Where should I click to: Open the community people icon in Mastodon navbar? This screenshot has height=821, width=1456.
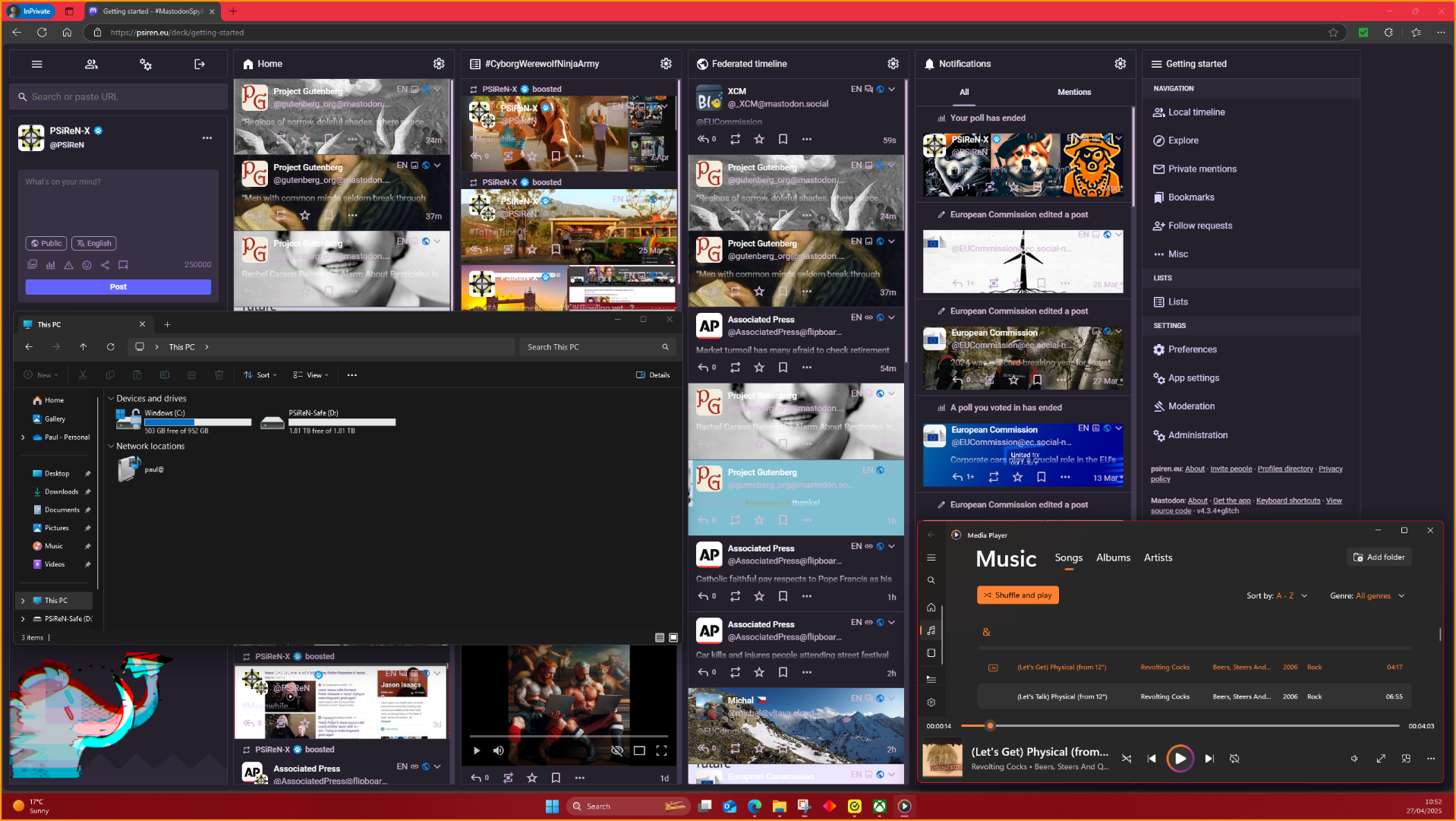coord(91,65)
